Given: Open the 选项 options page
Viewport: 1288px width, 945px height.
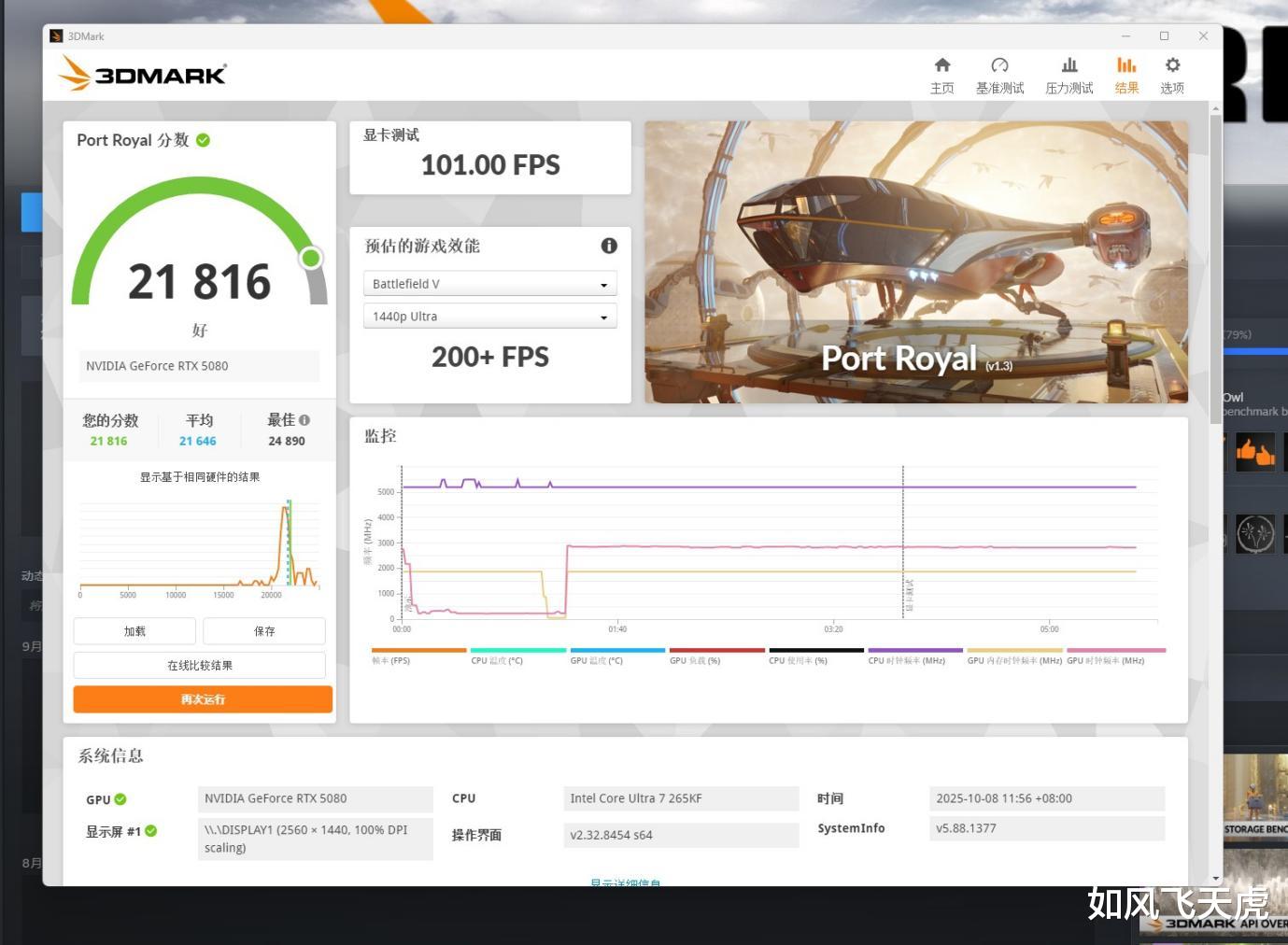Looking at the screenshot, I should click(1172, 76).
